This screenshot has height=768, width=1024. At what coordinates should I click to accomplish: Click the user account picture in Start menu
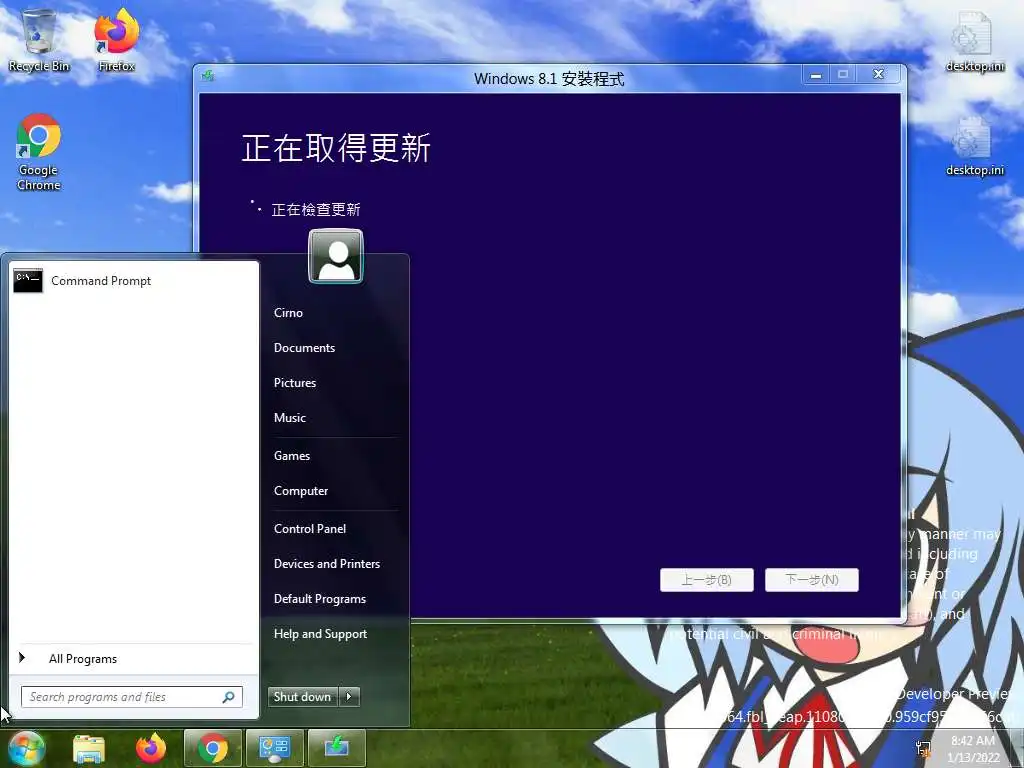[336, 256]
